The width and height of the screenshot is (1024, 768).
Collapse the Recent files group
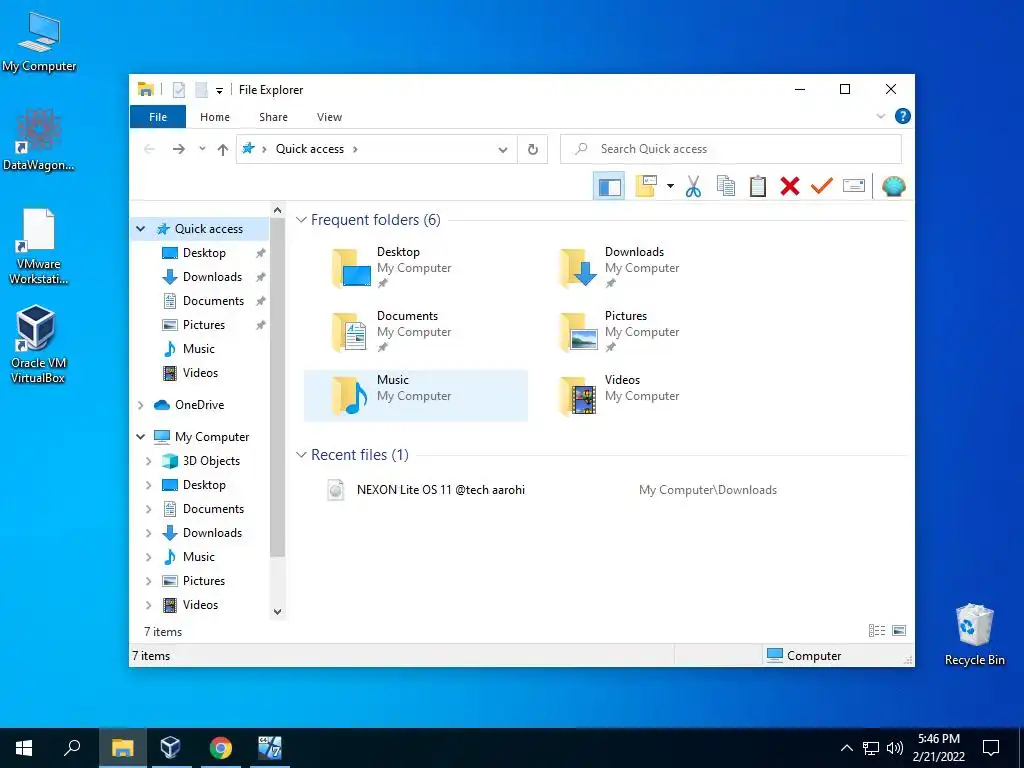301,455
